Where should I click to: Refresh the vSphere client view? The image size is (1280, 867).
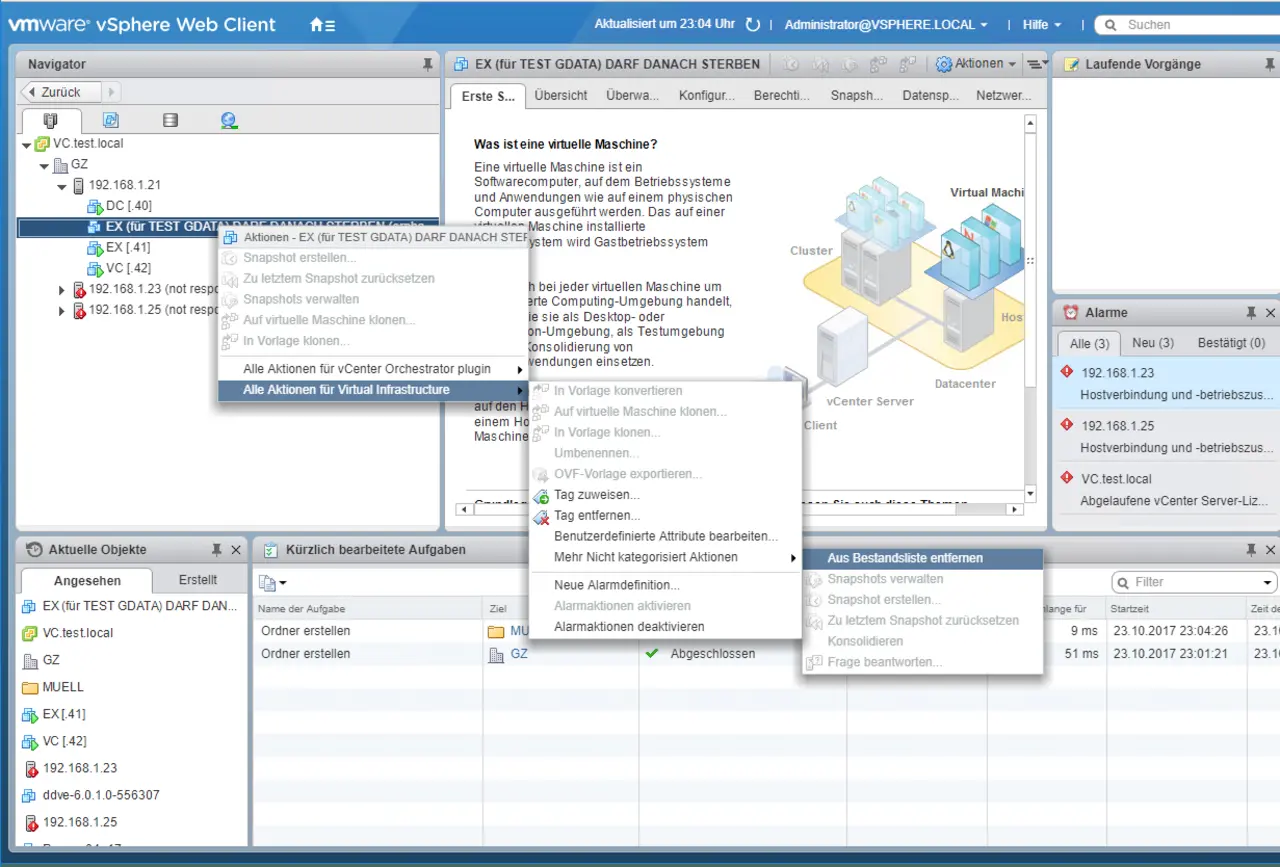pyautogui.click(x=753, y=25)
